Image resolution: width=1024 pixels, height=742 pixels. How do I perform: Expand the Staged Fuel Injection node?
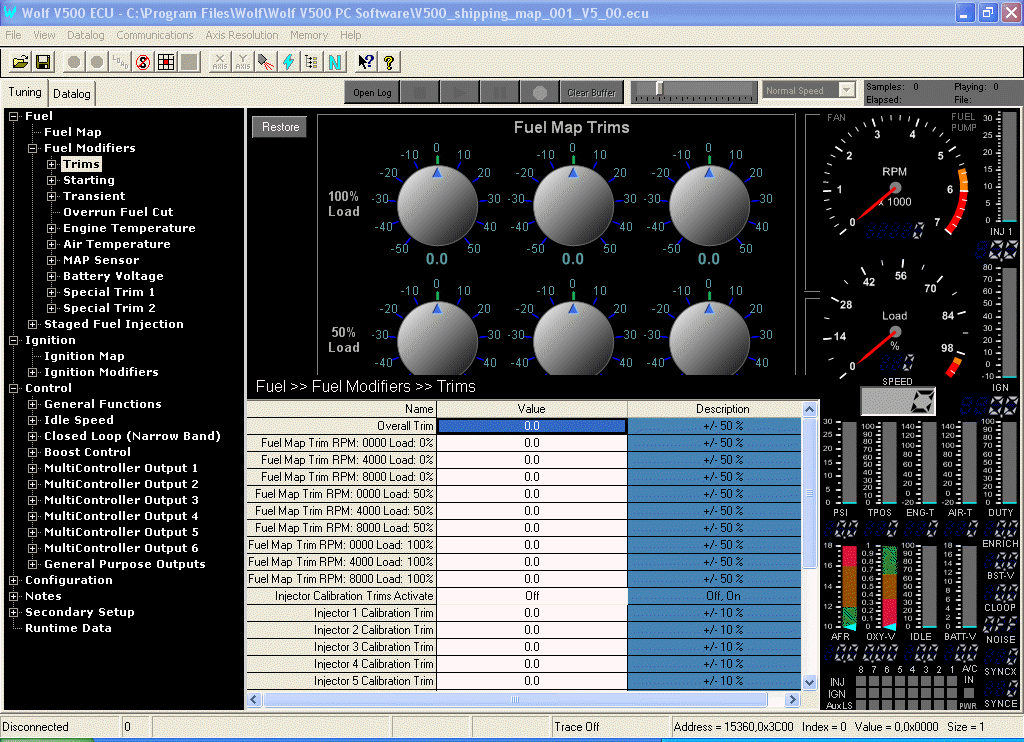tap(33, 324)
